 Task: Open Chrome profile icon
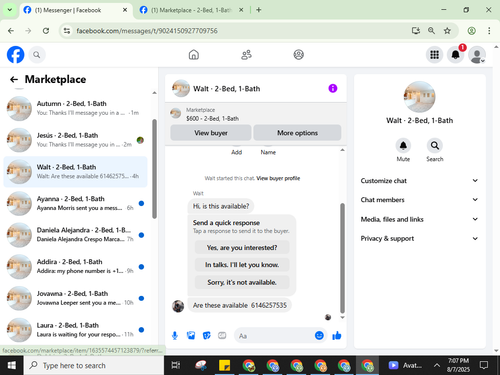point(471,31)
